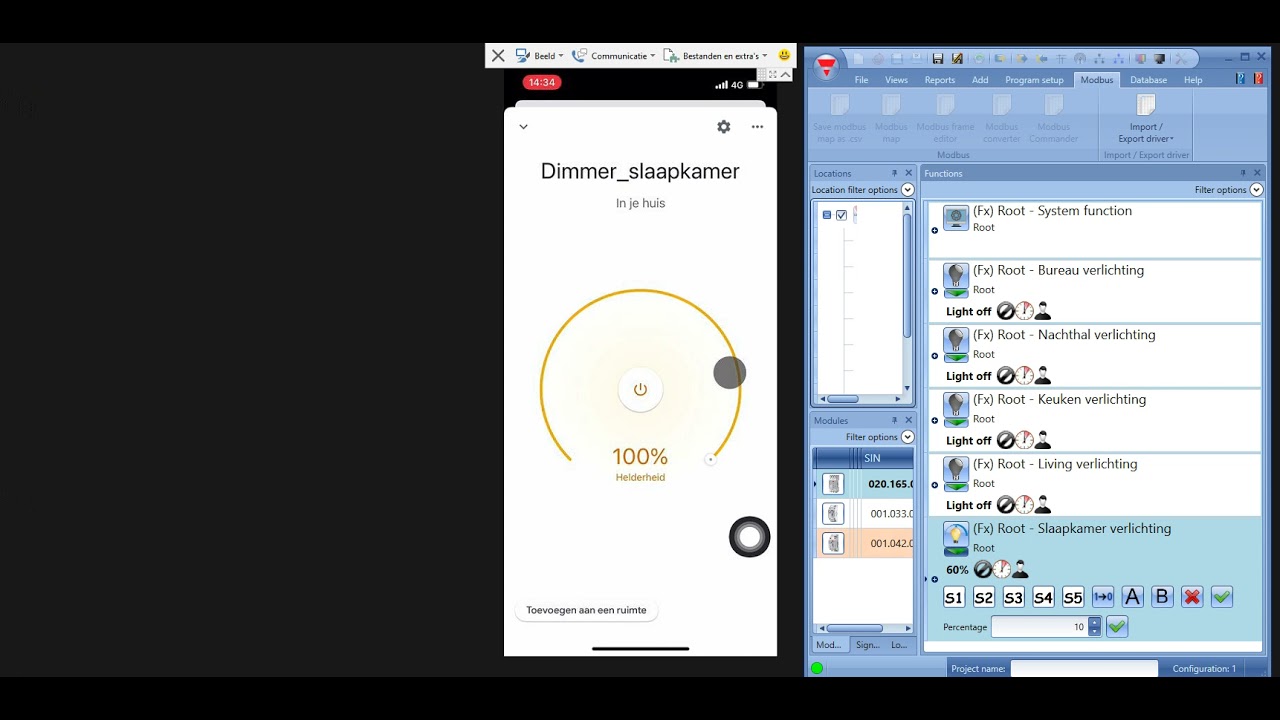
Task: Open Import / Export driver dropdown
Action: pyautogui.click(x=1146, y=120)
